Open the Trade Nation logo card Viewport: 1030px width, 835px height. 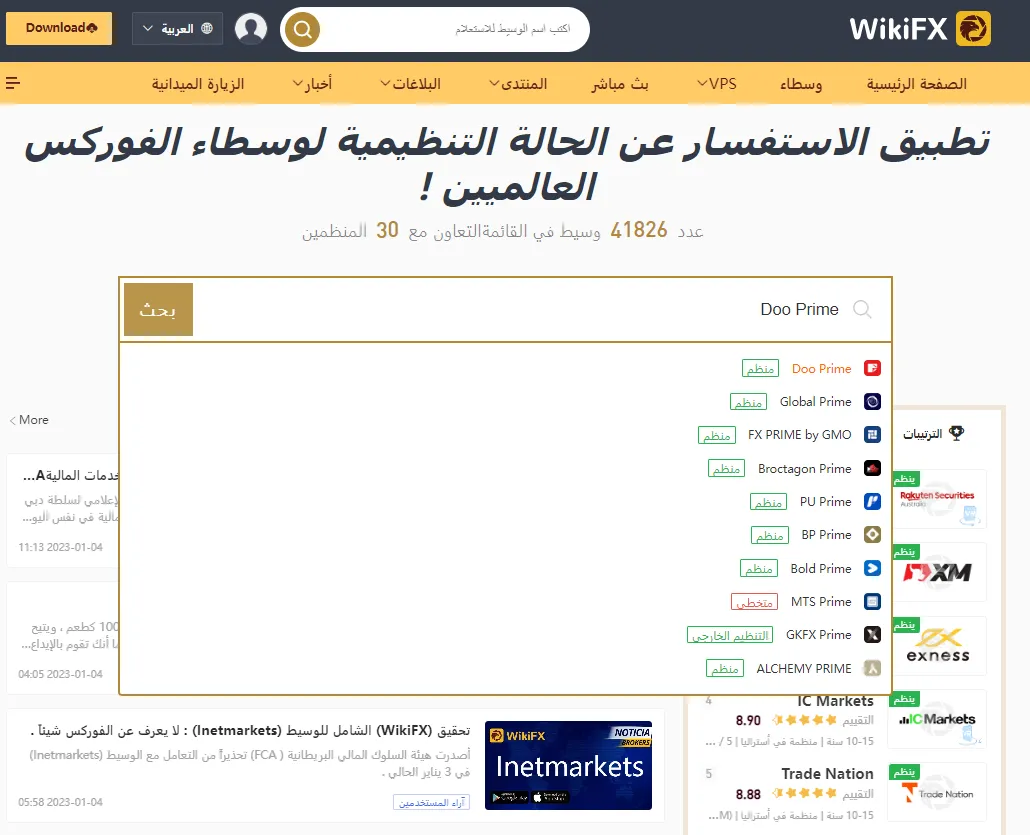937,792
